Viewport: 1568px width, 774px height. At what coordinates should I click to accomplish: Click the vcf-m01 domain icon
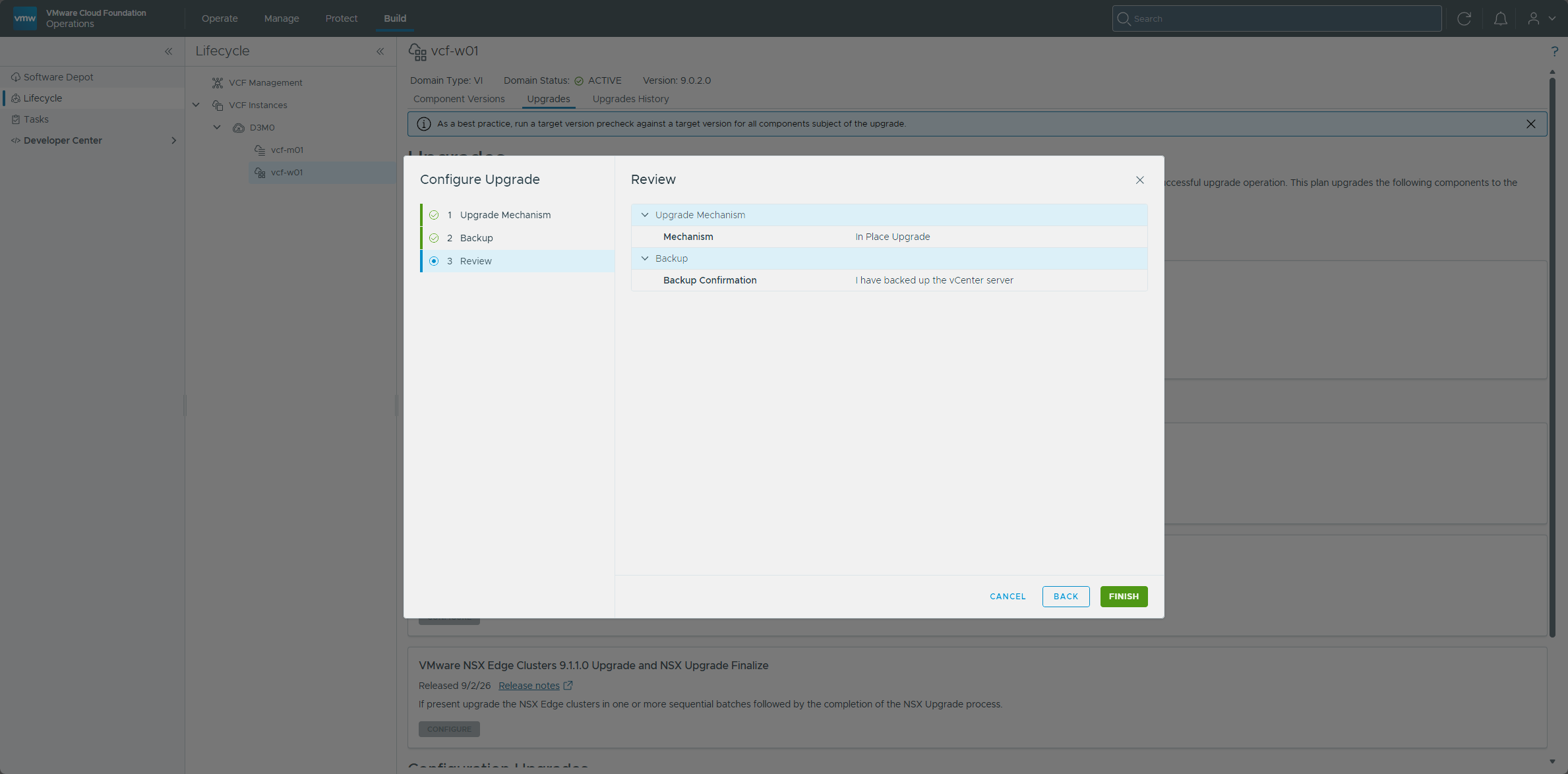click(x=260, y=150)
